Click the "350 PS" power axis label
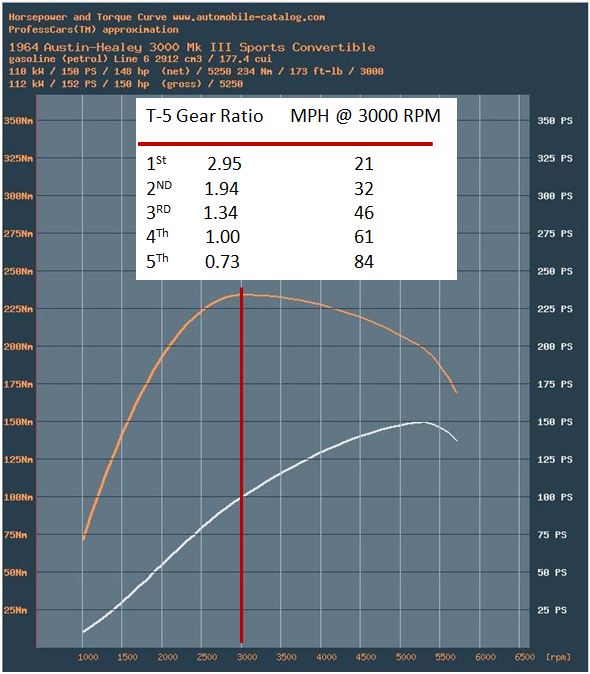This screenshot has width=590, height=674. (x=555, y=121)
